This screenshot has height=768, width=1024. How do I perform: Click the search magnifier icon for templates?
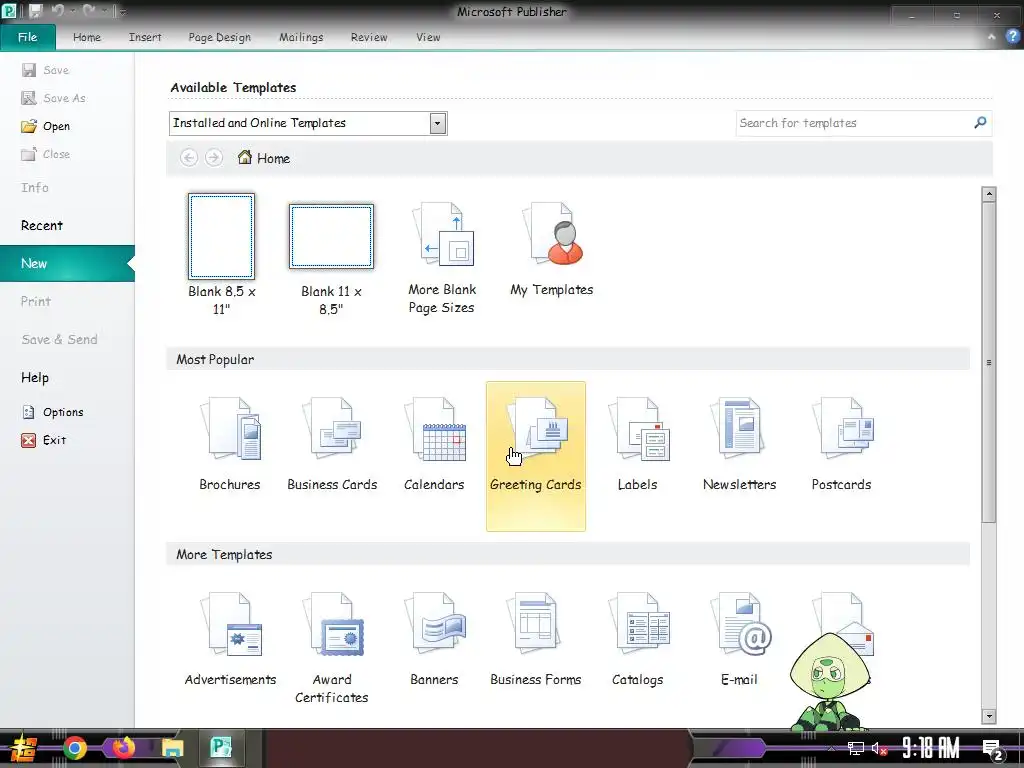tap(980, 123)
